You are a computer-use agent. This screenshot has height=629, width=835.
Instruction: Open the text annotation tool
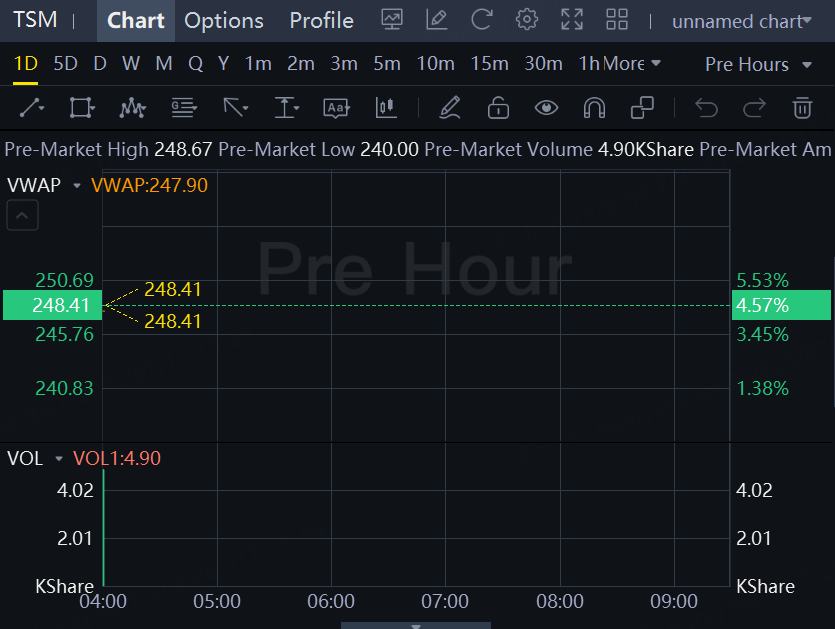[336, 107]
